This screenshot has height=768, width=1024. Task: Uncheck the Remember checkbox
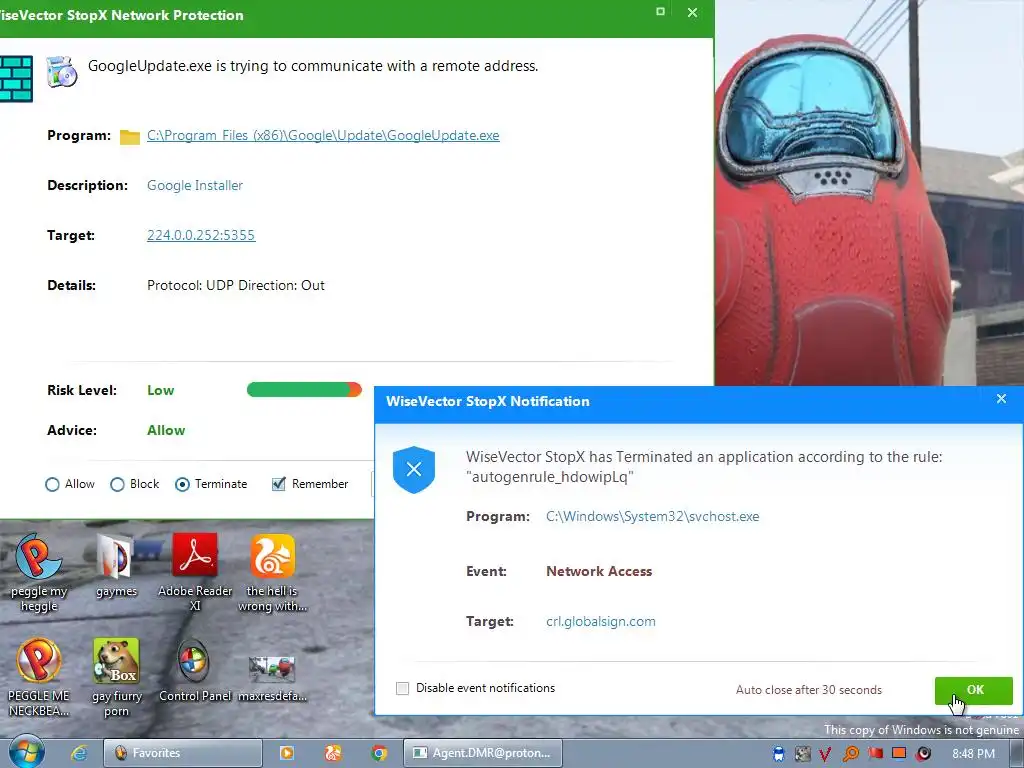(278, 484)
